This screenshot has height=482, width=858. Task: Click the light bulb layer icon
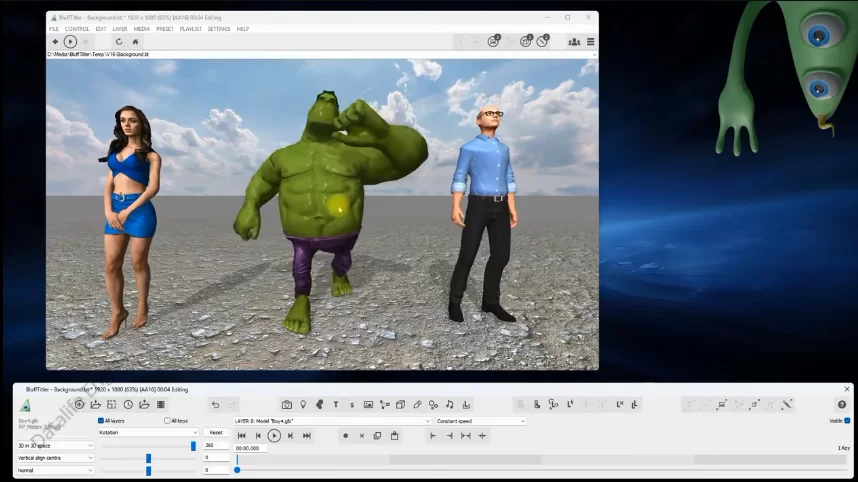click(303, 405)
